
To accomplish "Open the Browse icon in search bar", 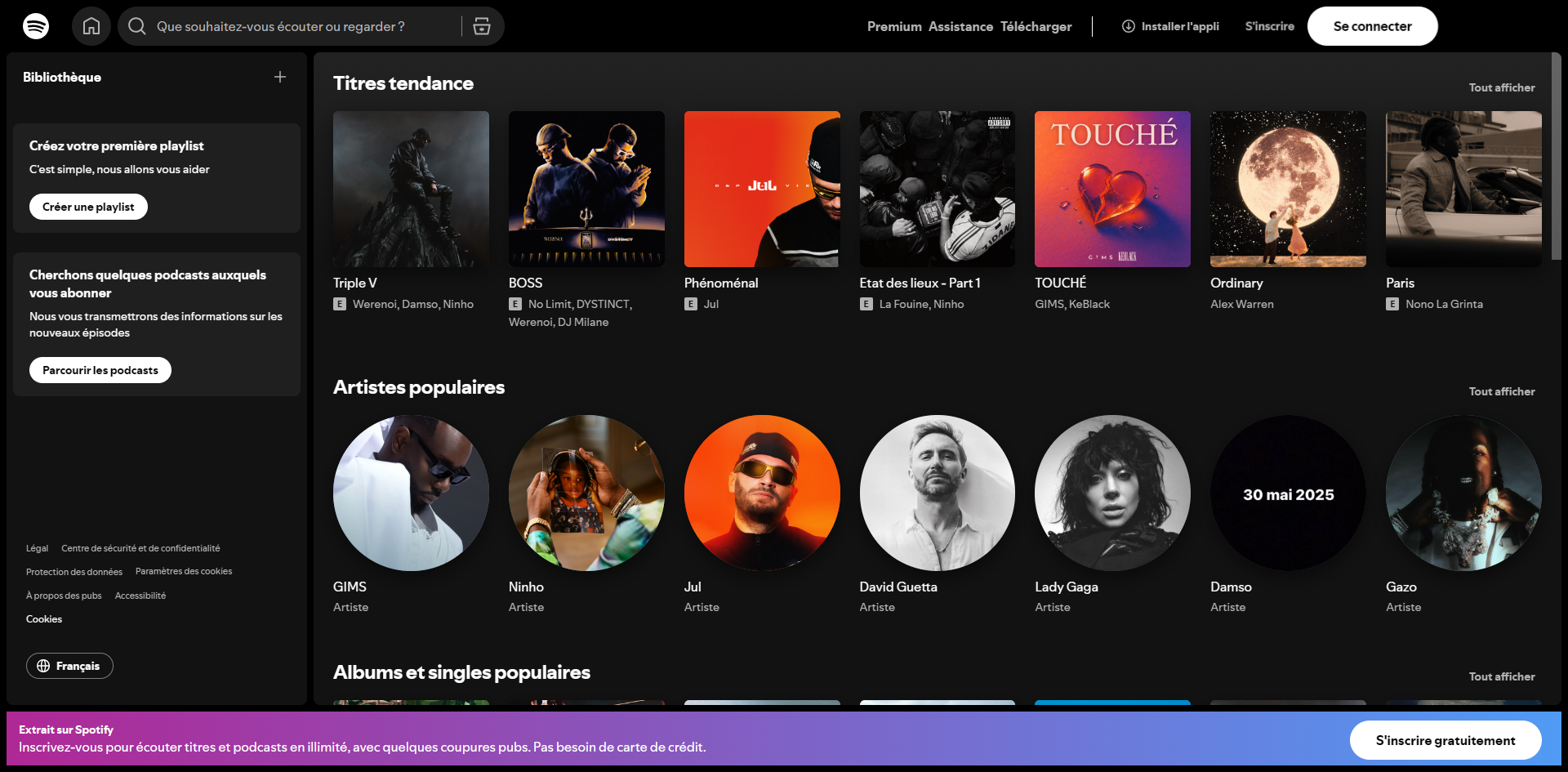I will point(482,26).
